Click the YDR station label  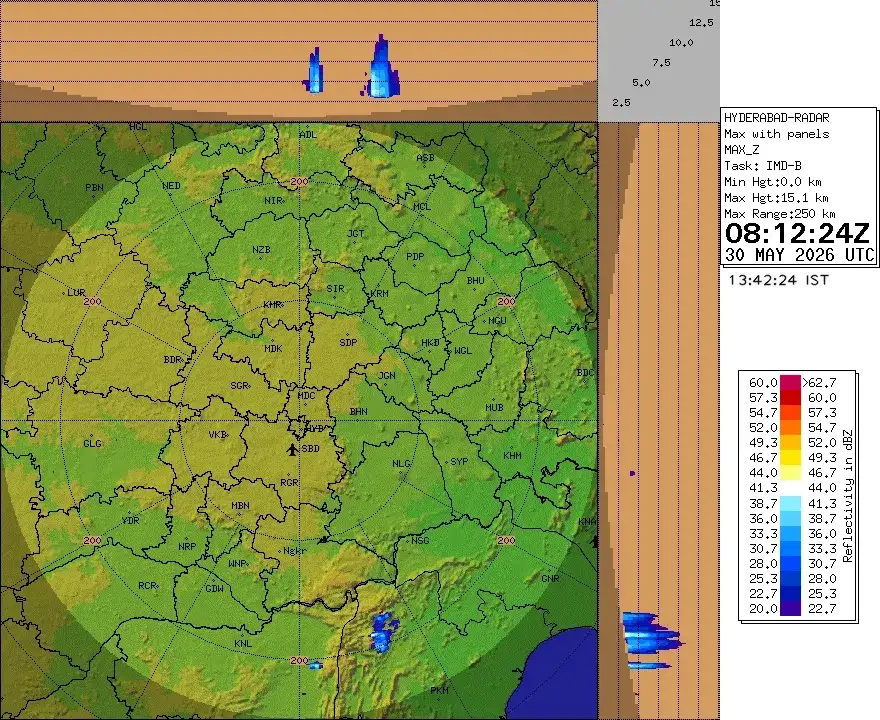point(130,520)
